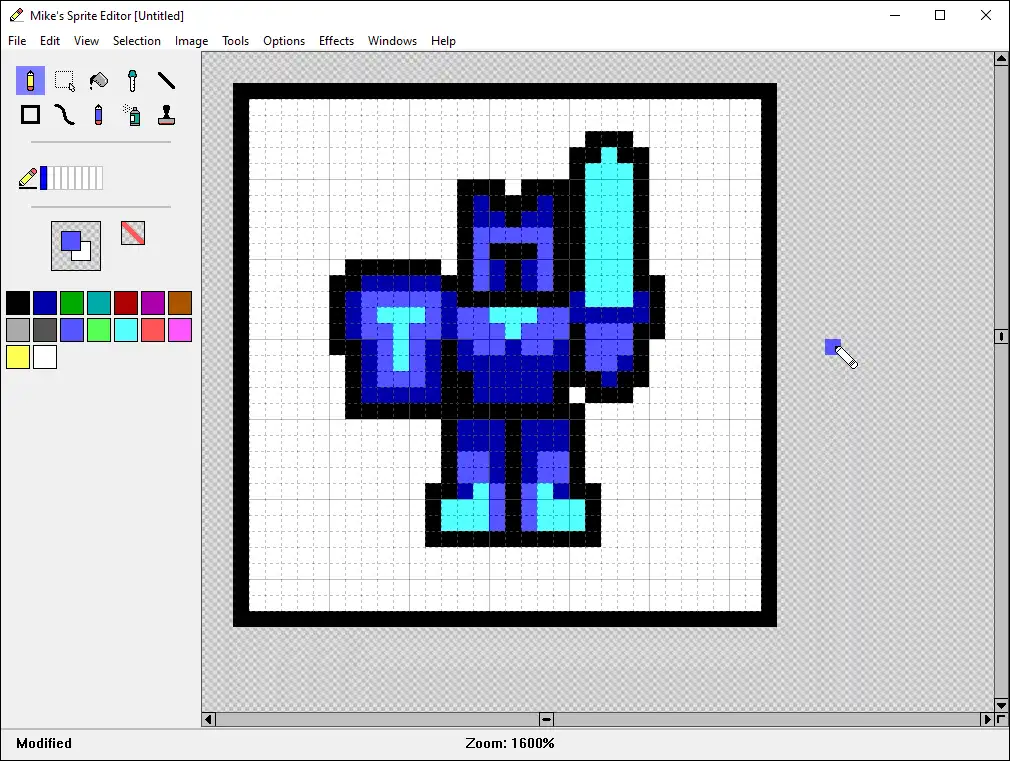This screenshot has width=1010, height=761.
Task: Select the rubber Stamp tool
Action: click(166, 115)
